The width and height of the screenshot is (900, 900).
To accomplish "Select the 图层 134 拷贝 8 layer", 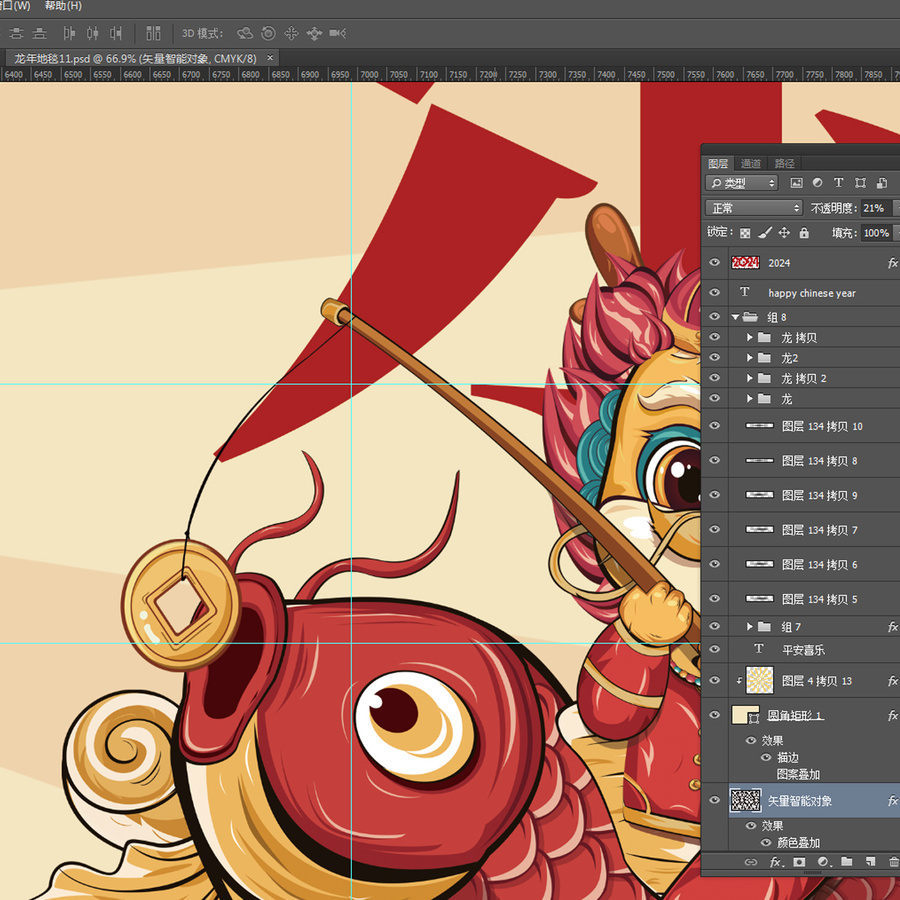I will tap(814, 460).
